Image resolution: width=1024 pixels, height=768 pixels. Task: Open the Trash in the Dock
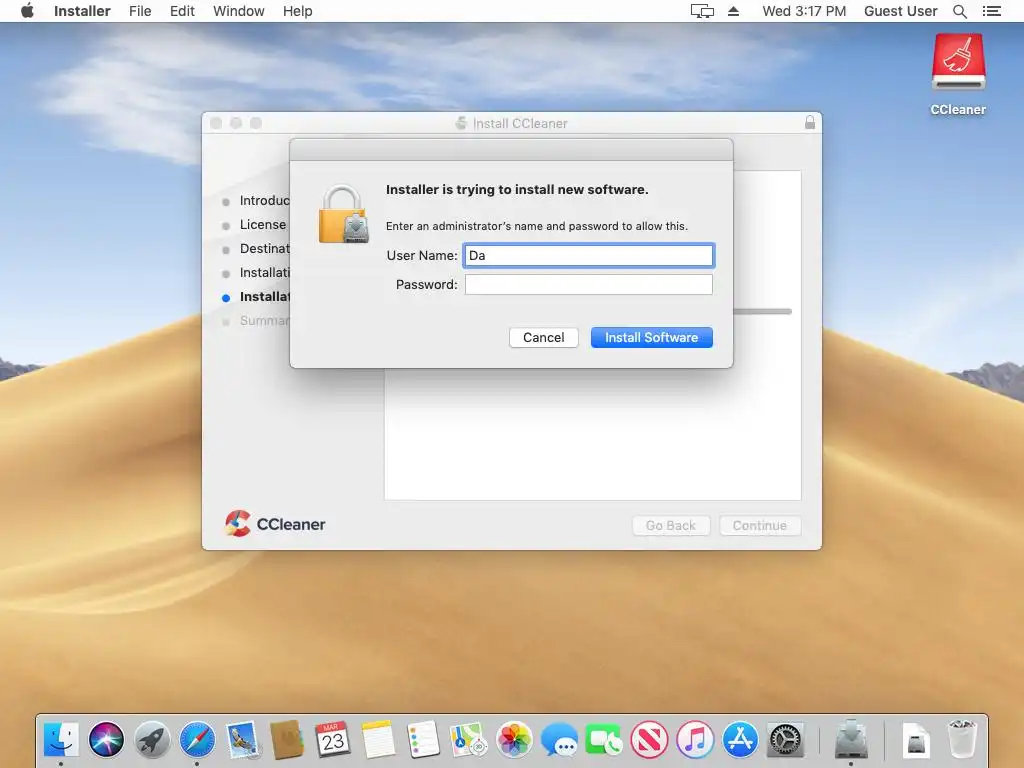pos(962,740)
